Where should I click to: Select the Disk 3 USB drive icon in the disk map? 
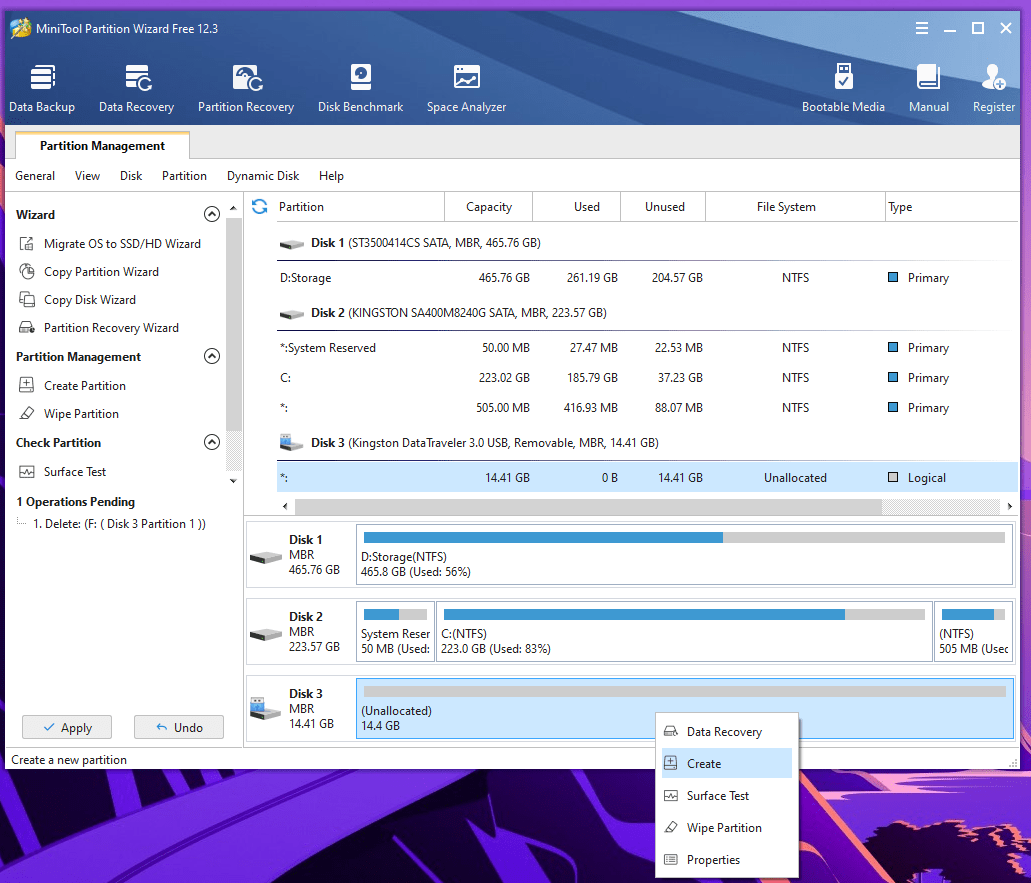point(266,708)
